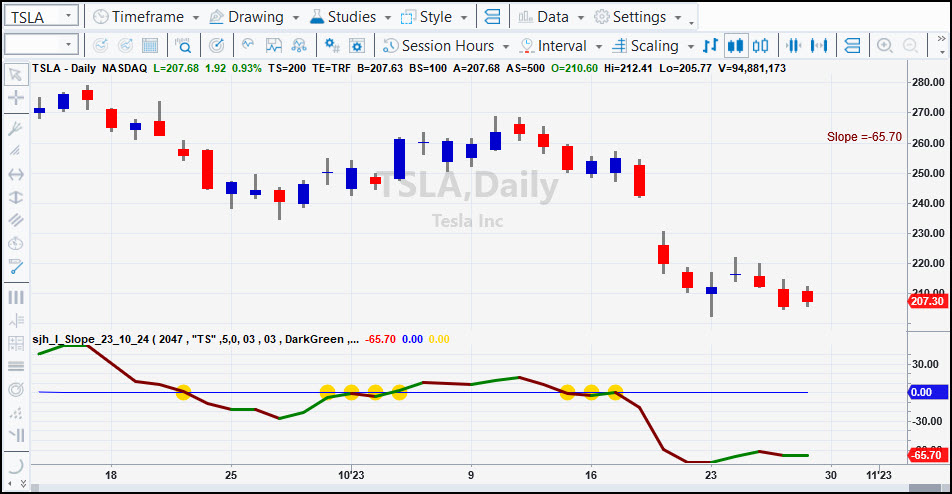Select the grid layout drawing tool
952x494 pixels.
16,343
